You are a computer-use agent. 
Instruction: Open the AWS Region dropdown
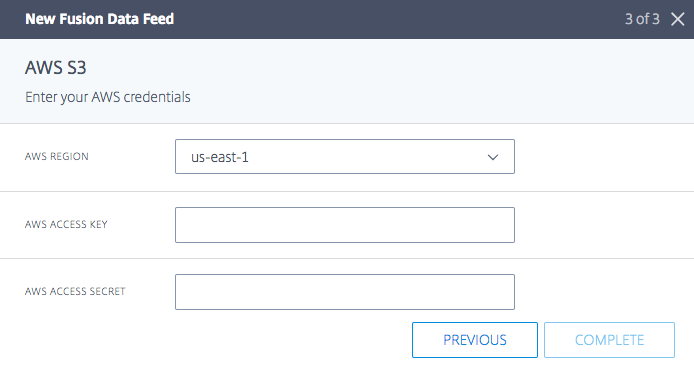pyautogui.click(x=345, y=157)
